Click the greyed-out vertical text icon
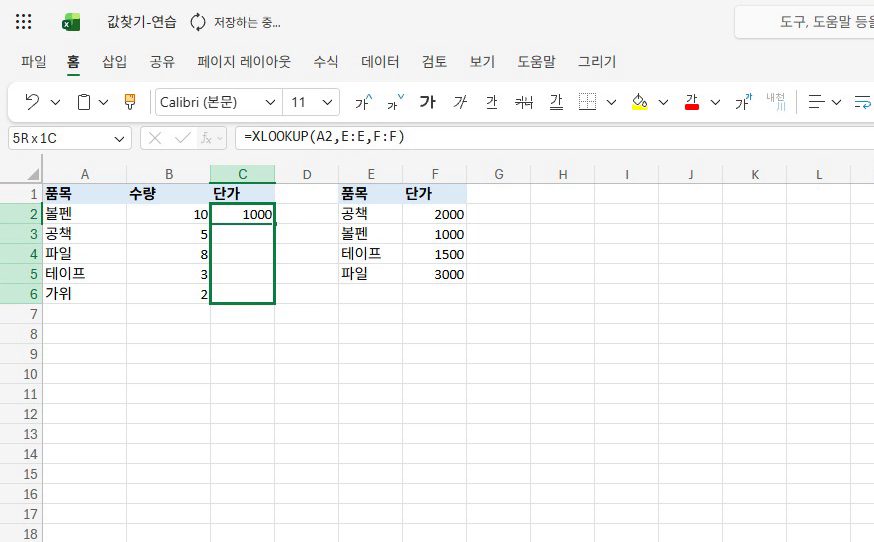This screenshot has height=542, width=874. [775, 102]
